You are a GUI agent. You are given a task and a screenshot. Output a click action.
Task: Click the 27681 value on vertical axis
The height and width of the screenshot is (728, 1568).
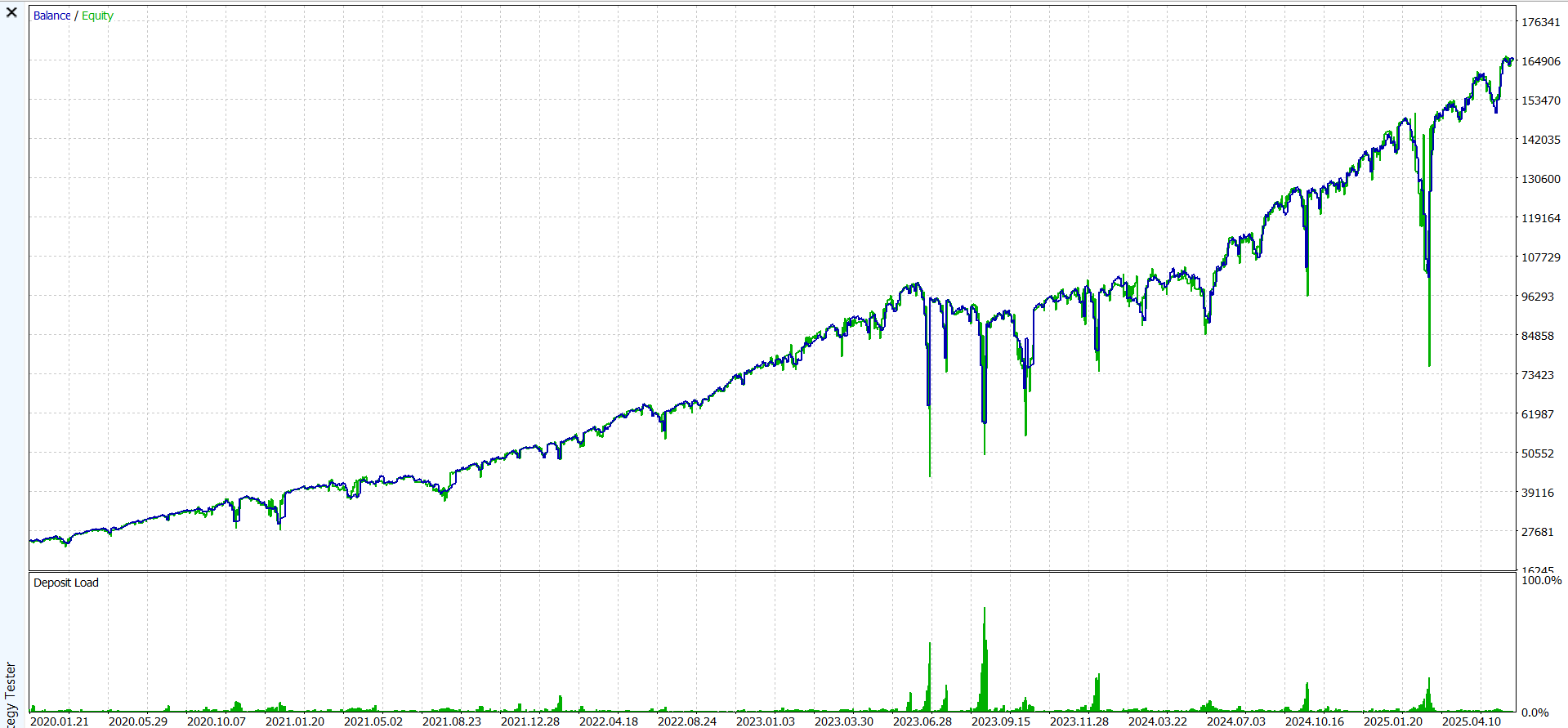[x=1537, y=532]
